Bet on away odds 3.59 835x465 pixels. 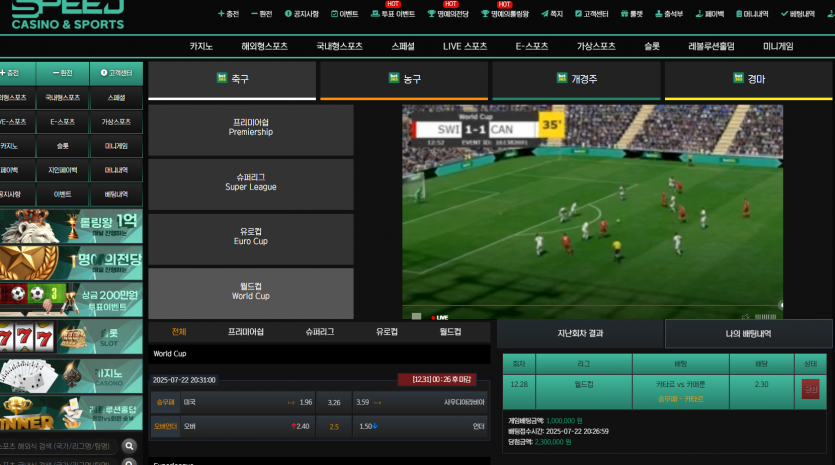pos(363,402)
